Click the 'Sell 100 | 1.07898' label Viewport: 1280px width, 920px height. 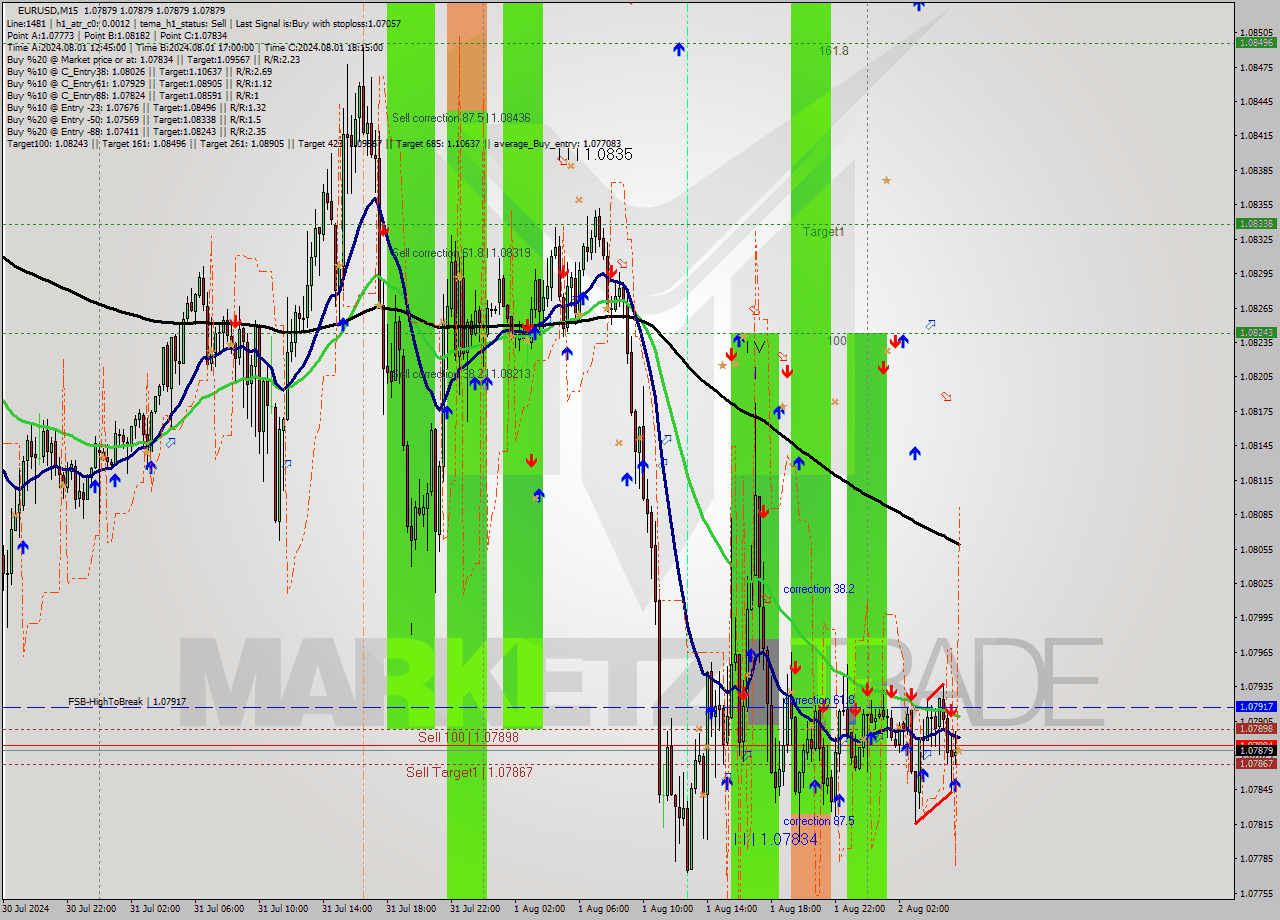[468, 737]
